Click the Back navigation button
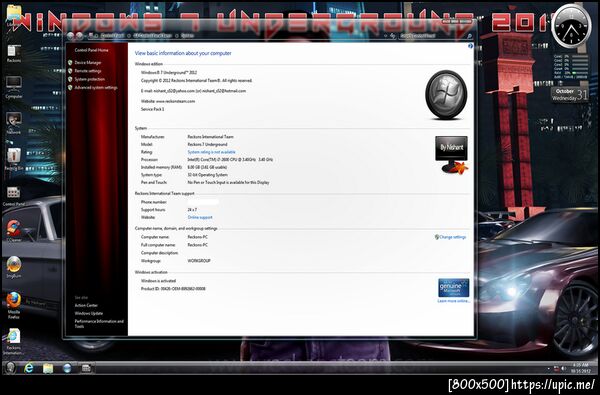600x395 pixels. click(70, 36)
